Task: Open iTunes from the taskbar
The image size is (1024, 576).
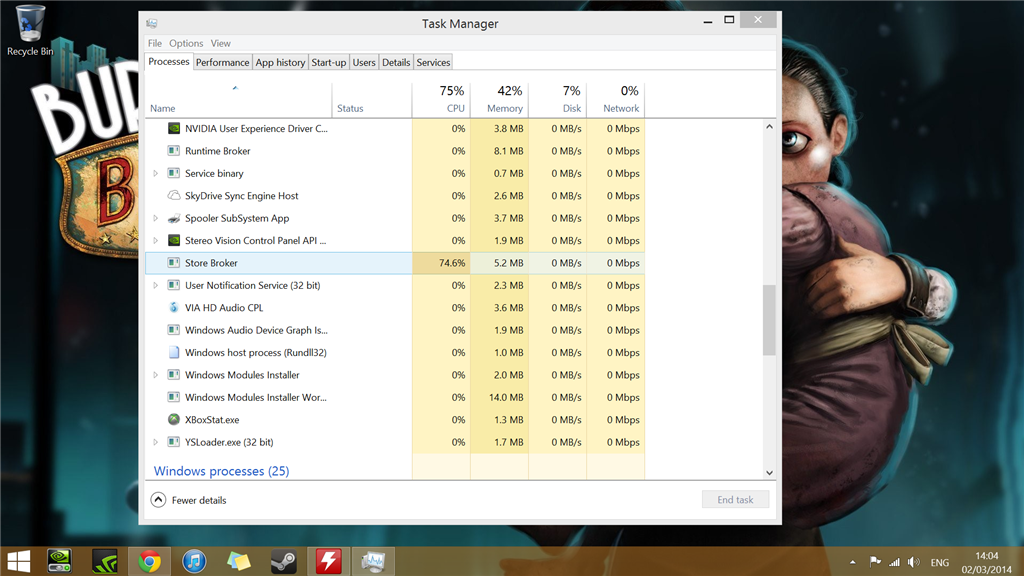Action: point(194,561)
